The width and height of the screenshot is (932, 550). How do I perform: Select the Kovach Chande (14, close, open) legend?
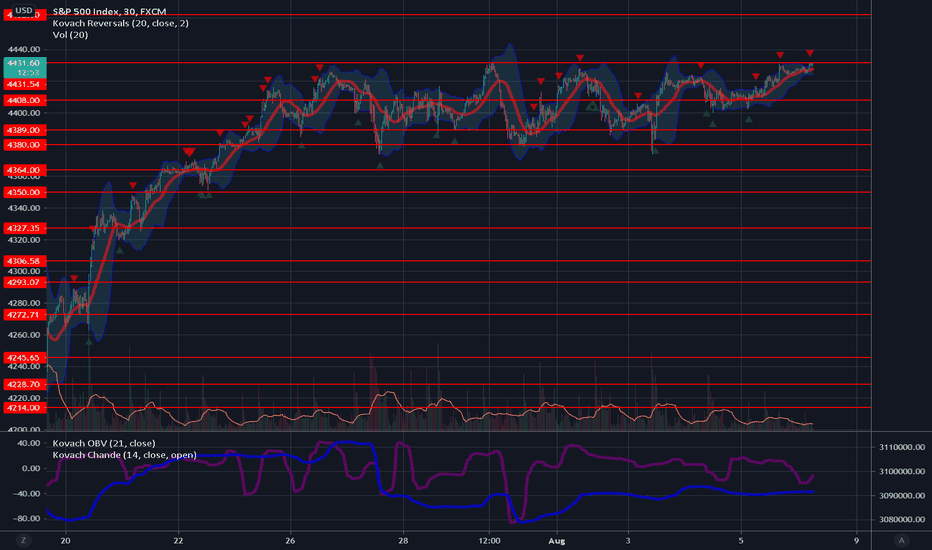[124, 455]
